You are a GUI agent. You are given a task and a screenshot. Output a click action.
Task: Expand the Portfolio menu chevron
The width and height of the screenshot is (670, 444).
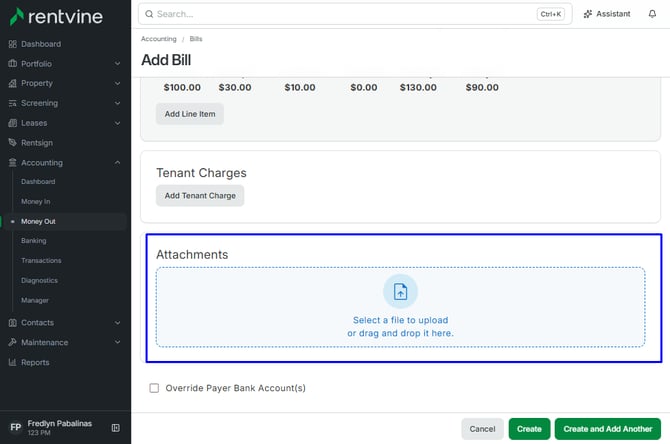click(118, 64)
